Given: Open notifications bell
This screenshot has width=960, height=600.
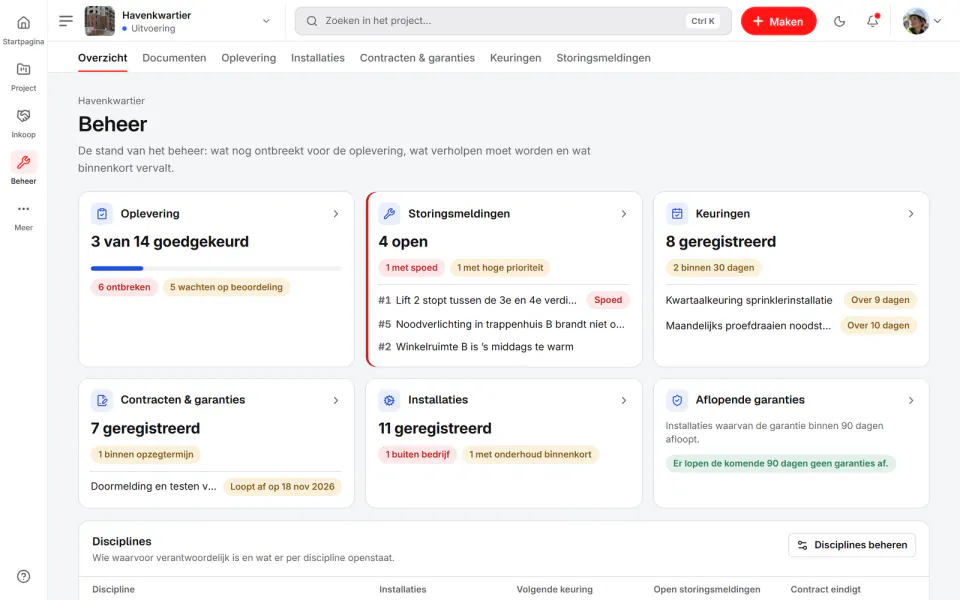Looking at the screenshot, I should [x=872, y=21].
